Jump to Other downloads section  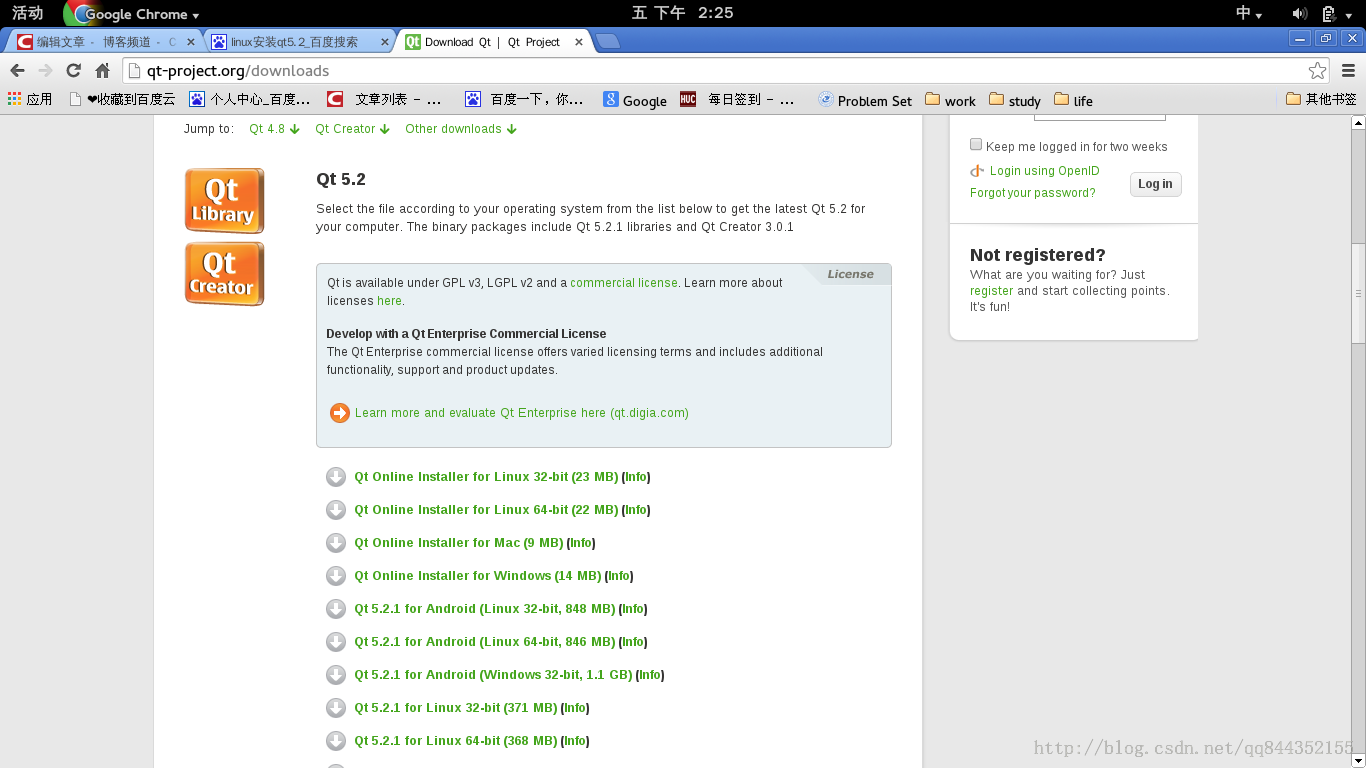pos(461,129)
